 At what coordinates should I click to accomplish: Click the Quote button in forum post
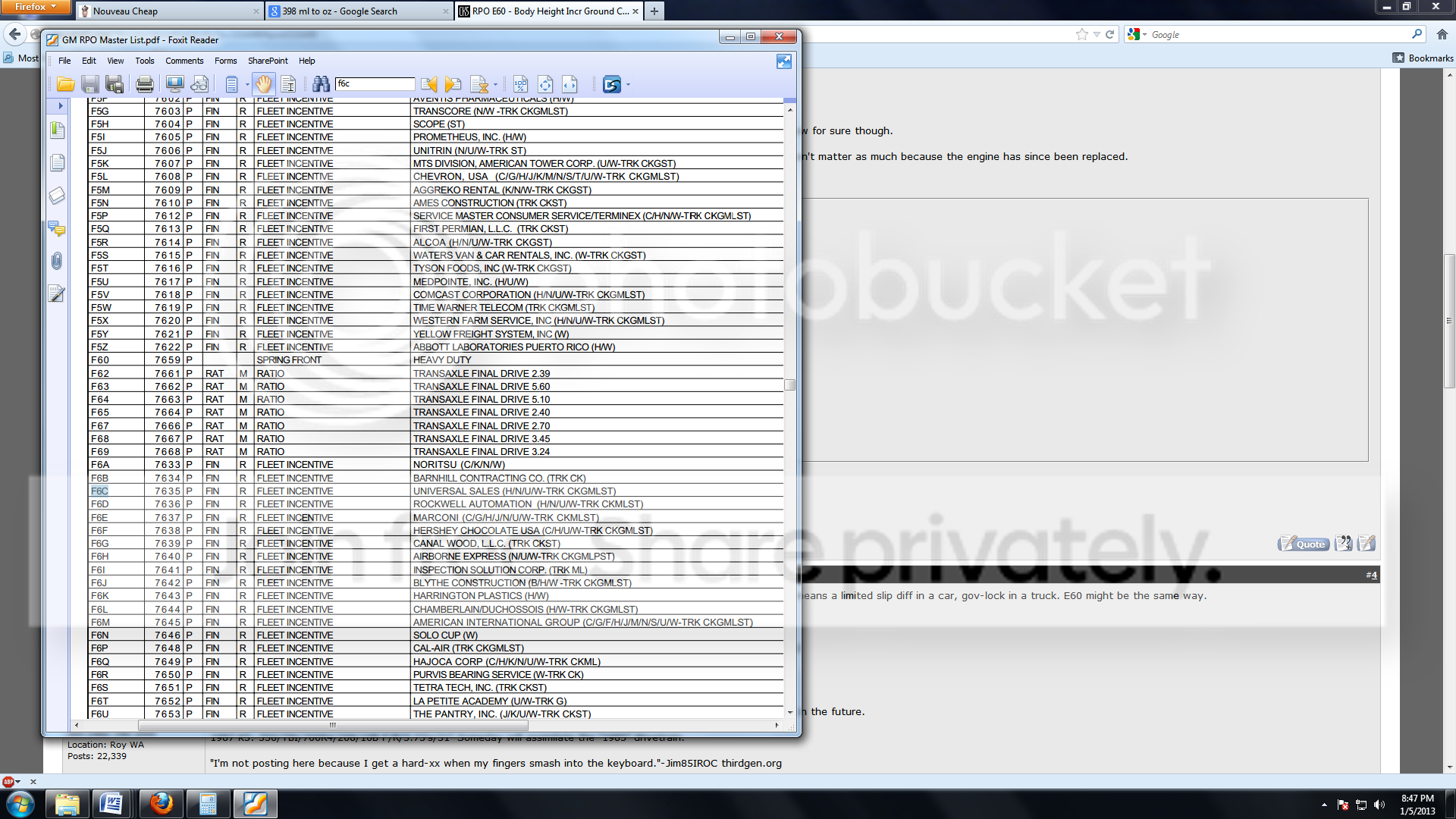[x=1304, y=544]
